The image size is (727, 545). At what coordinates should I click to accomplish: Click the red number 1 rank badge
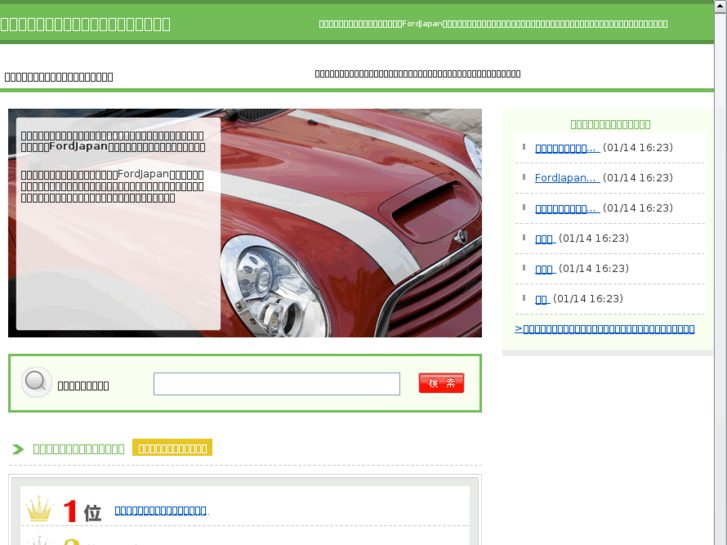(x=70, y=511)
